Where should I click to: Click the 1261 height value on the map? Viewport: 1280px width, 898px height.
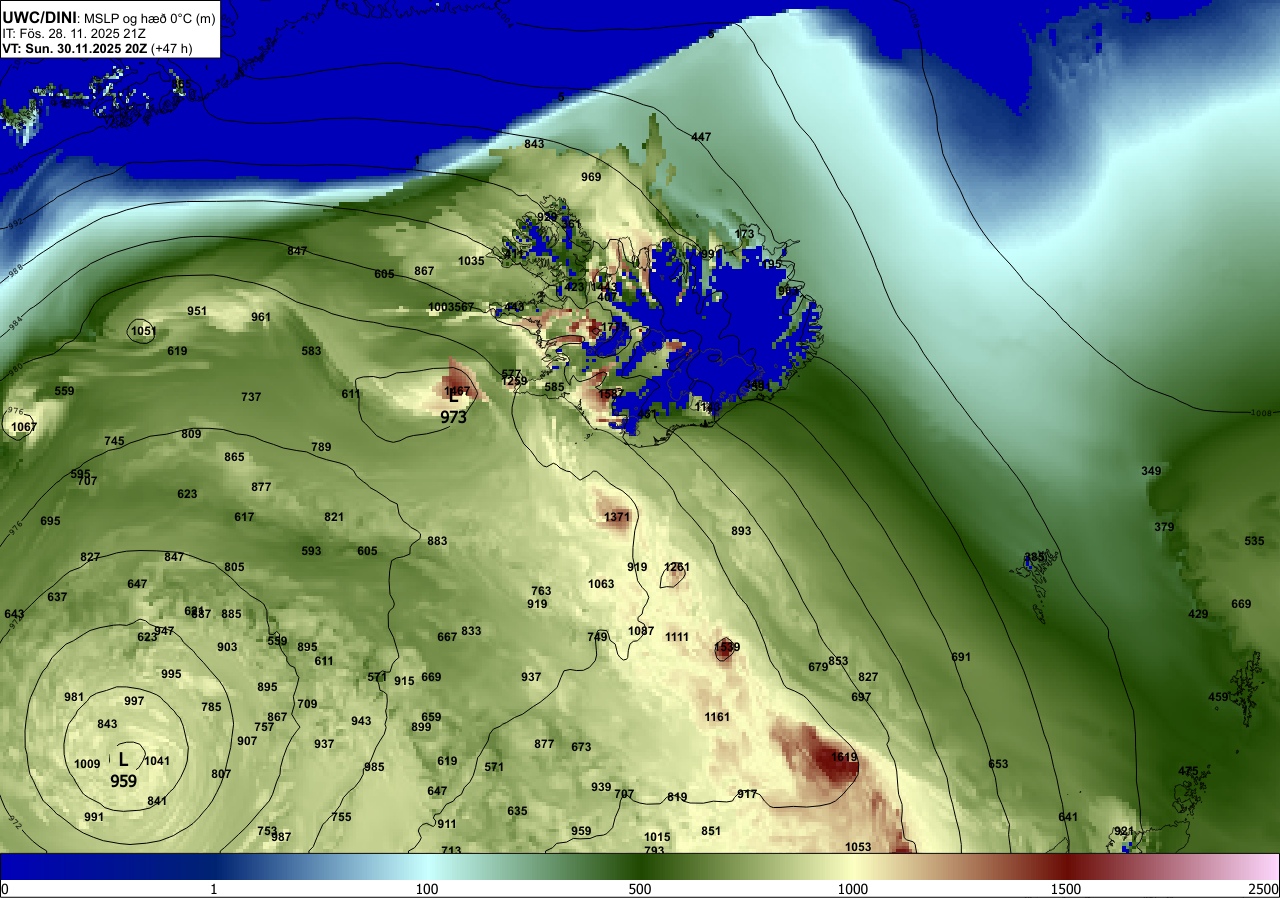[677, 567]
